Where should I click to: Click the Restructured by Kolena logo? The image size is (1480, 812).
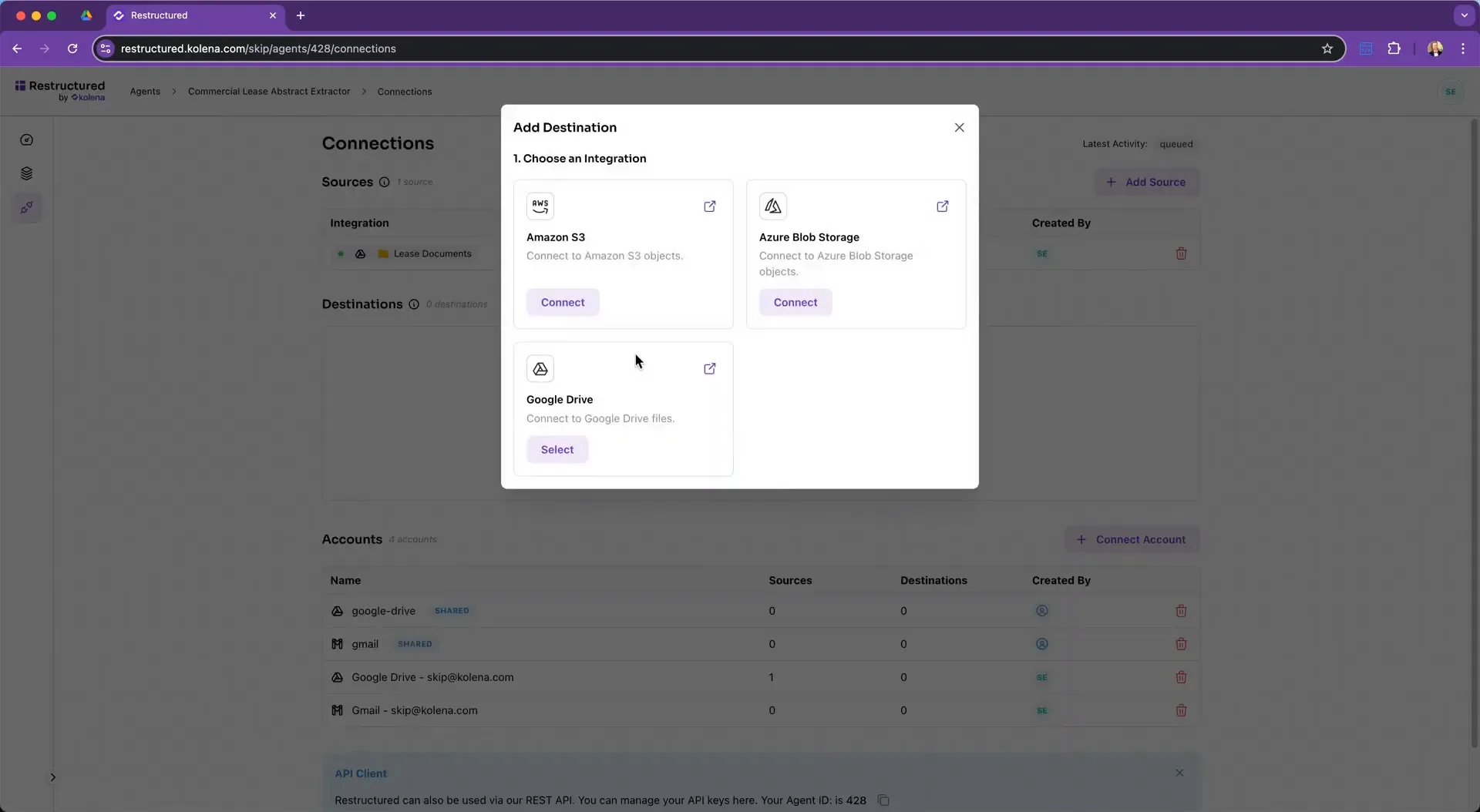(x=60, y=90)
